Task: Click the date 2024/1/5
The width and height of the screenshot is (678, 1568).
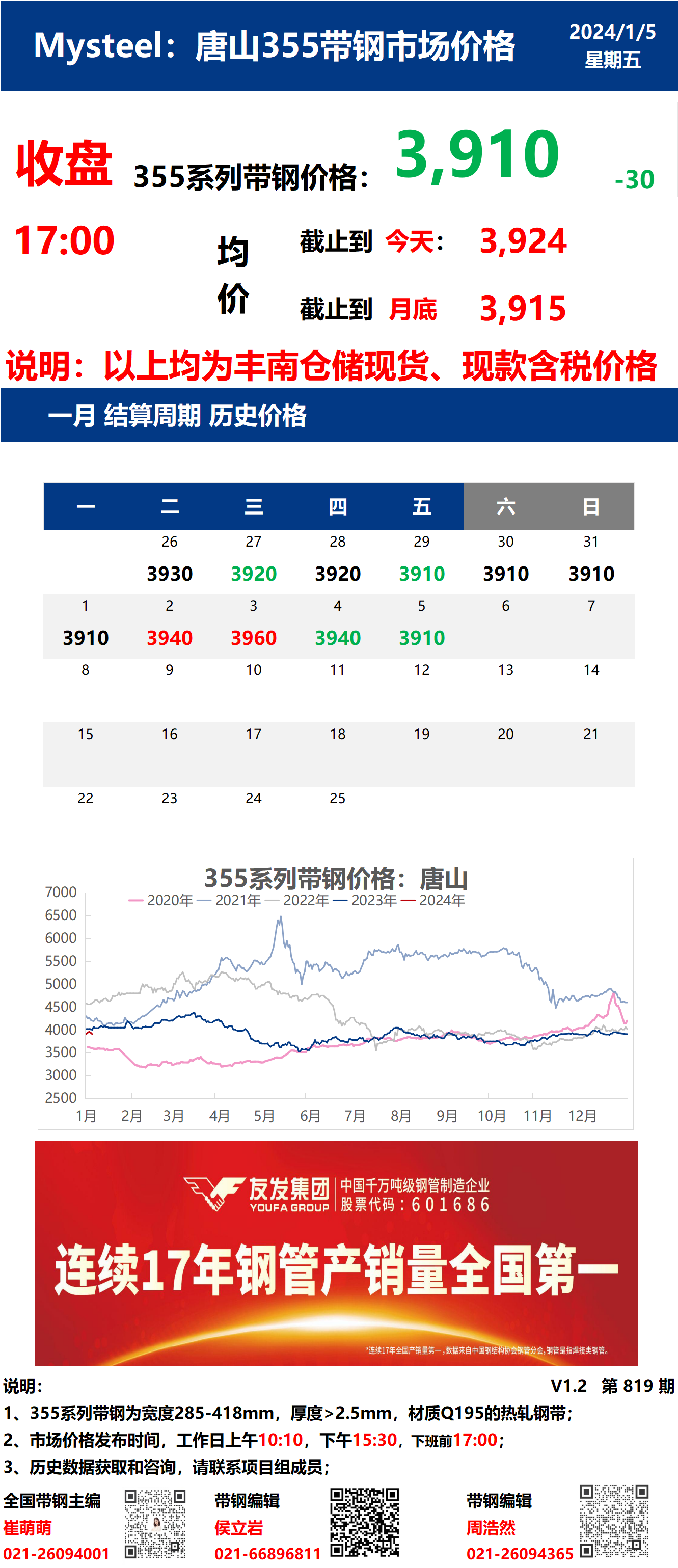Action: pyautogui.click(x=612, y=32)
